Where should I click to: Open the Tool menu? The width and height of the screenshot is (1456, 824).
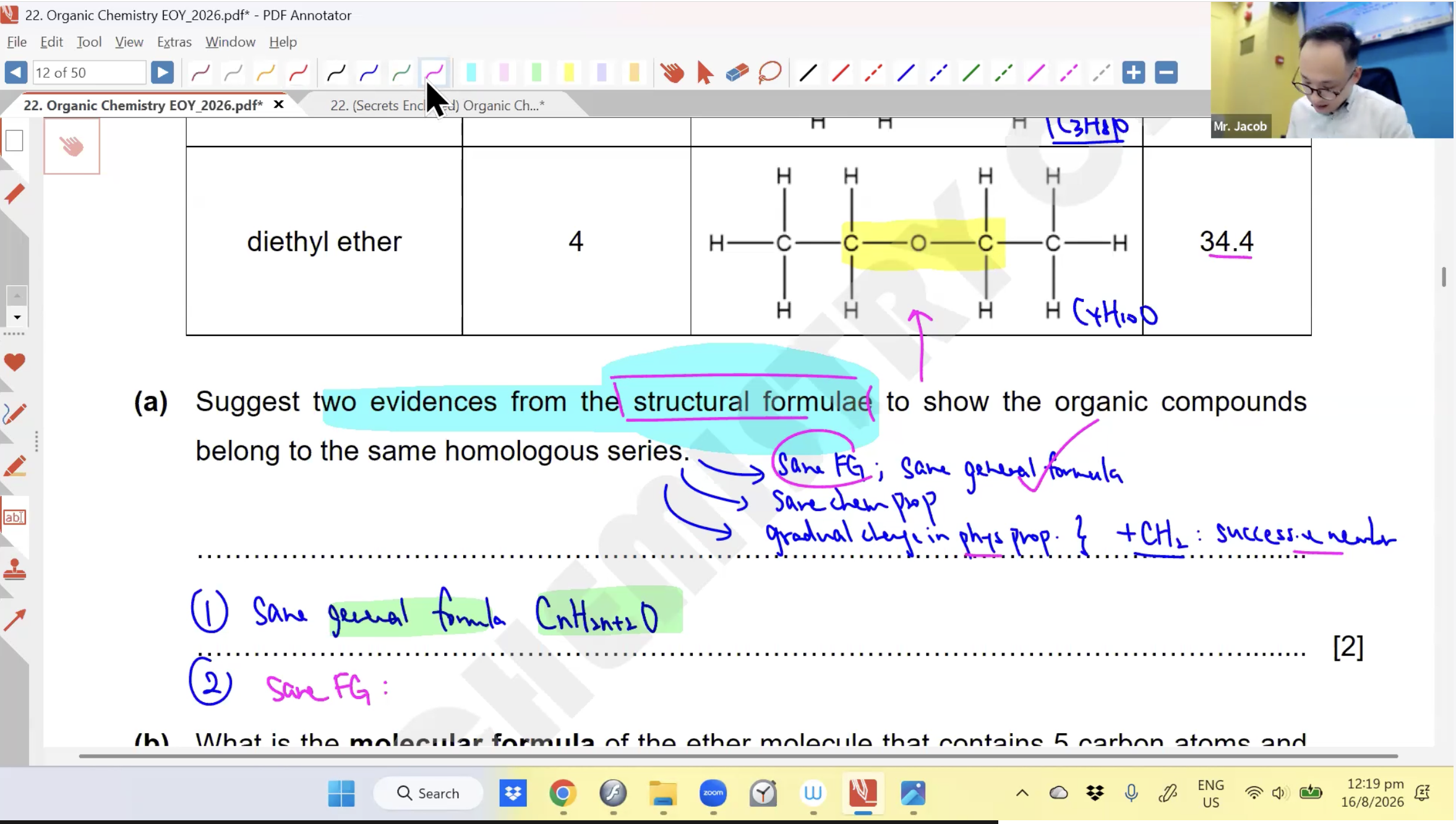pos(89,41)
